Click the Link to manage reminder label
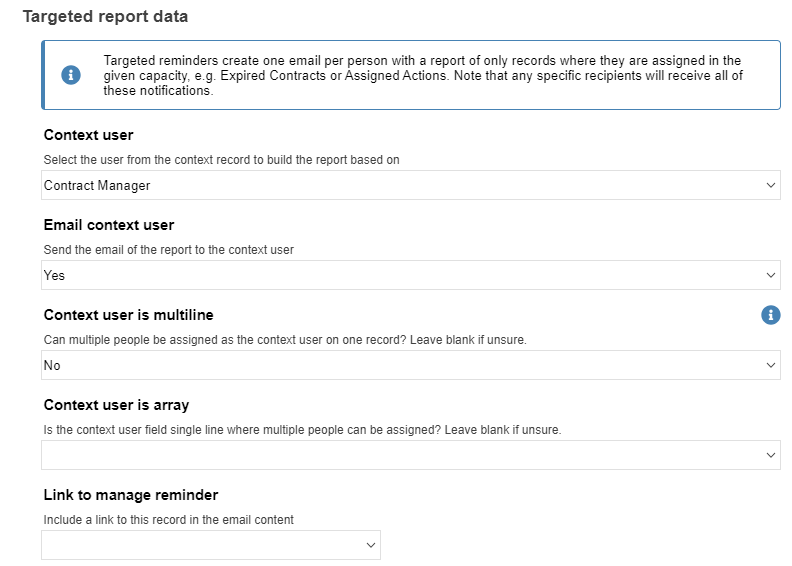The width and height of the screenshot is (792, 566). [x=131, y=495]
